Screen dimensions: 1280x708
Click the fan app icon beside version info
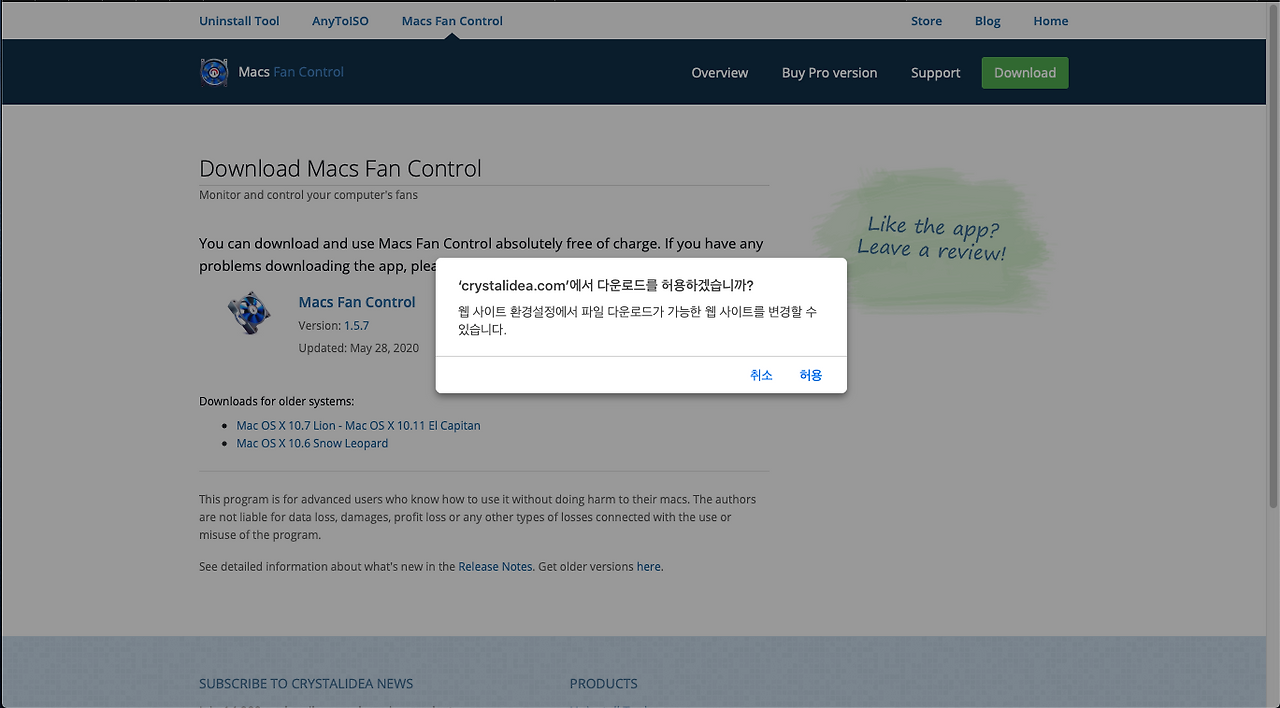249,313
